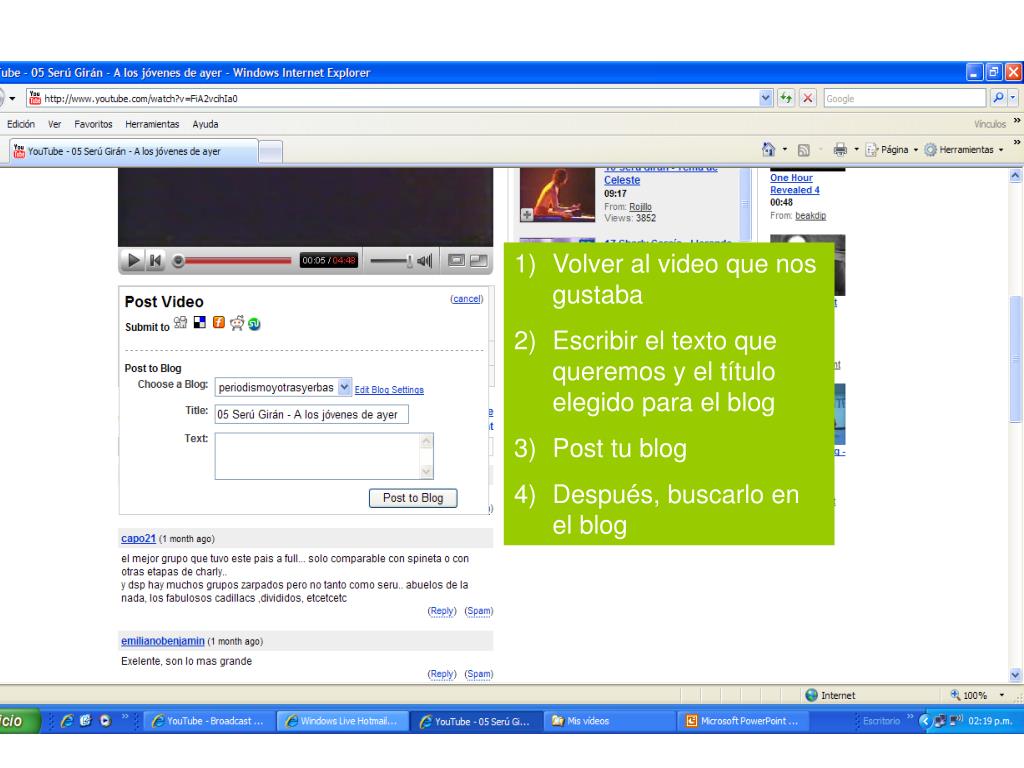The image size is (1024, 768).
Task: Submit video to StumbleUpon icon
Action: pyautogui.click(x=254, y=324)
